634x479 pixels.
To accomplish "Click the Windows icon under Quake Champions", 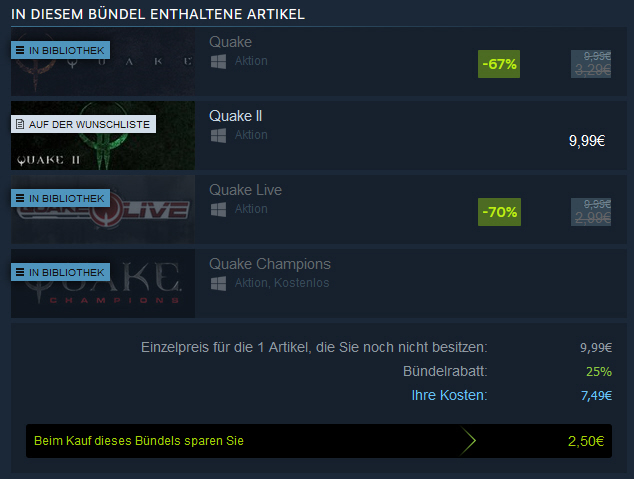I will click(x=218, y=283).
